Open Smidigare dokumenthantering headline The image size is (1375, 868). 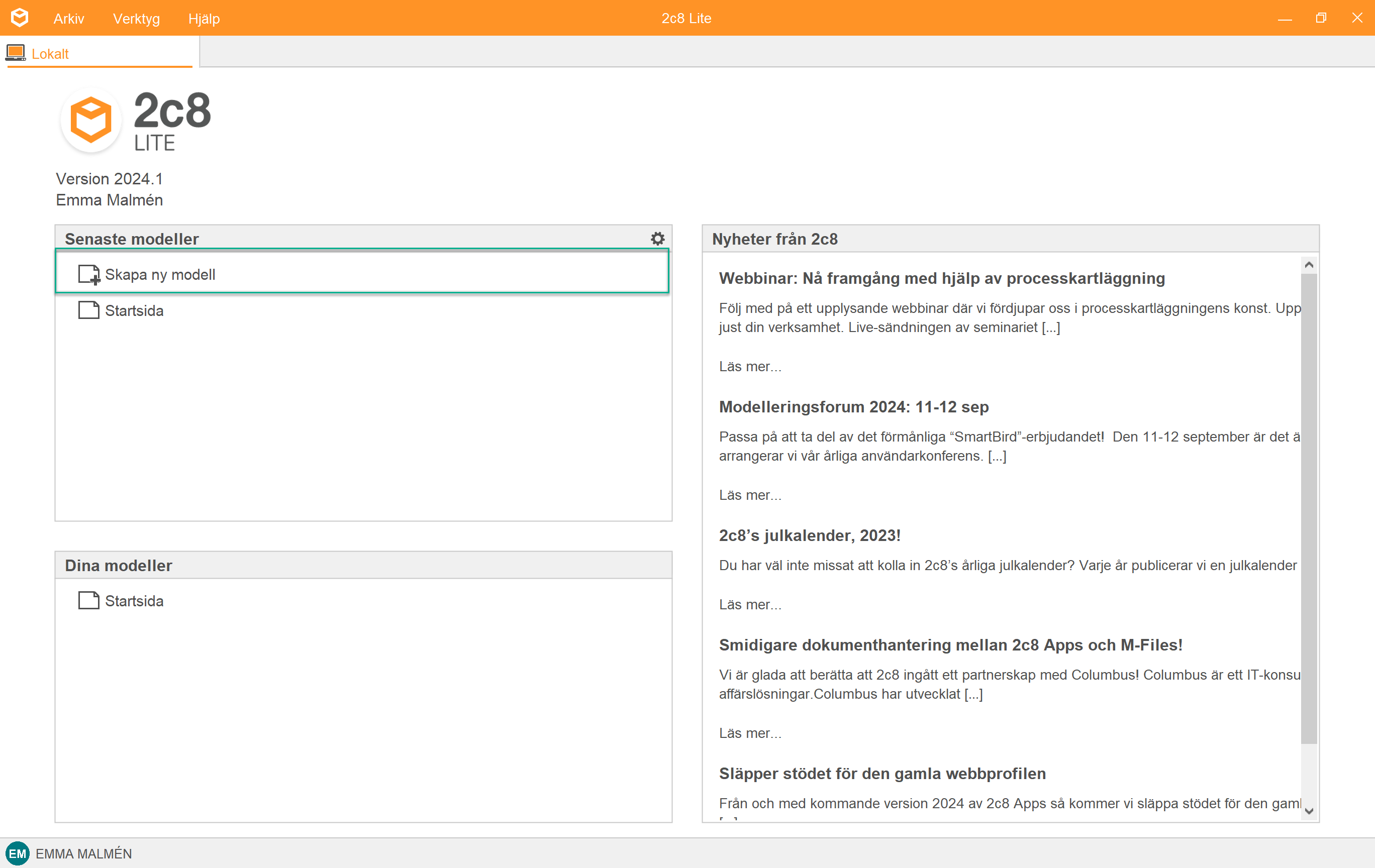click(950, 645)
